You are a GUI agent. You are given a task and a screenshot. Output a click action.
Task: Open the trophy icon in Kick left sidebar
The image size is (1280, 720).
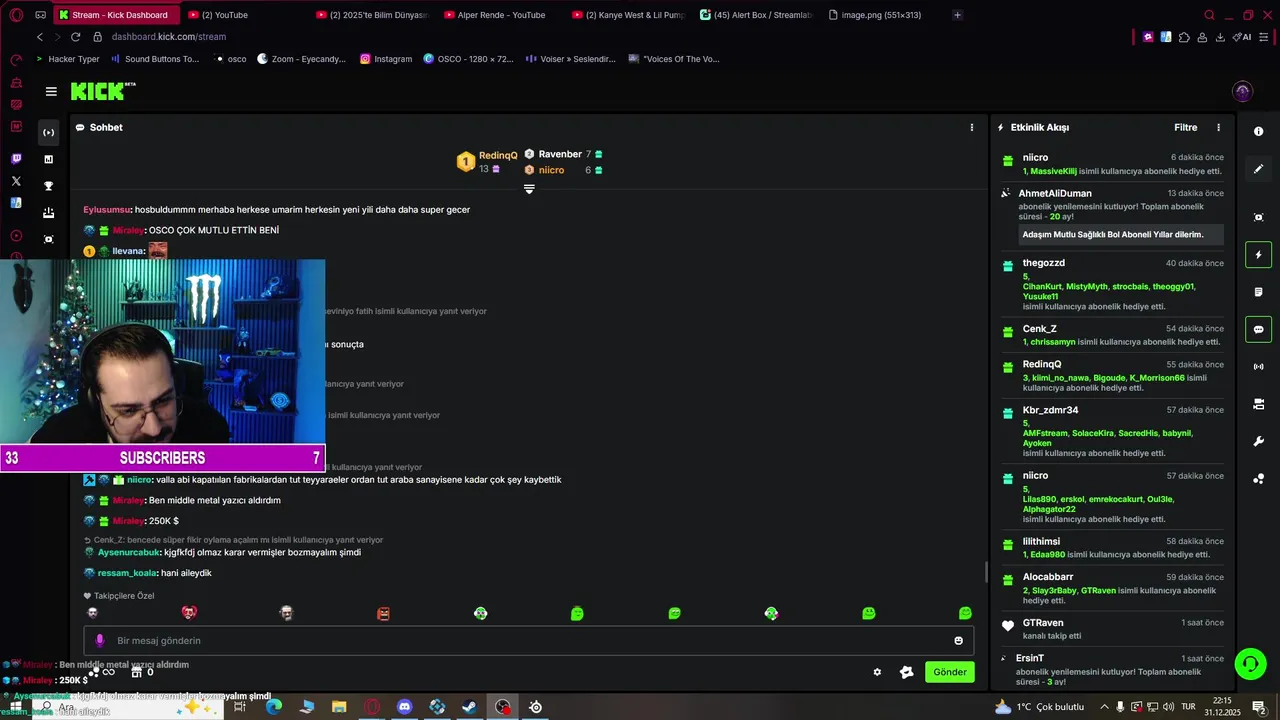pos(48,186)
